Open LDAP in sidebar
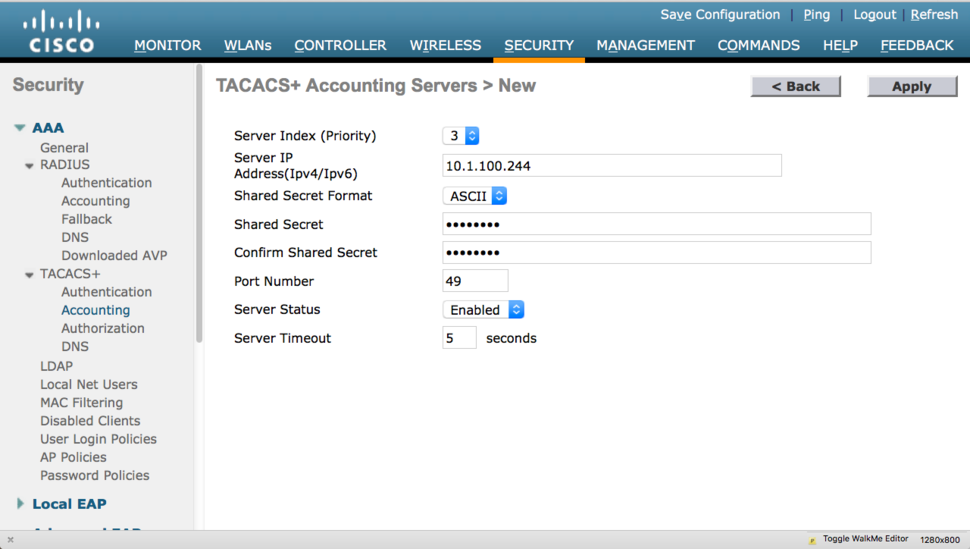970x549 pixels. (56, 366)
